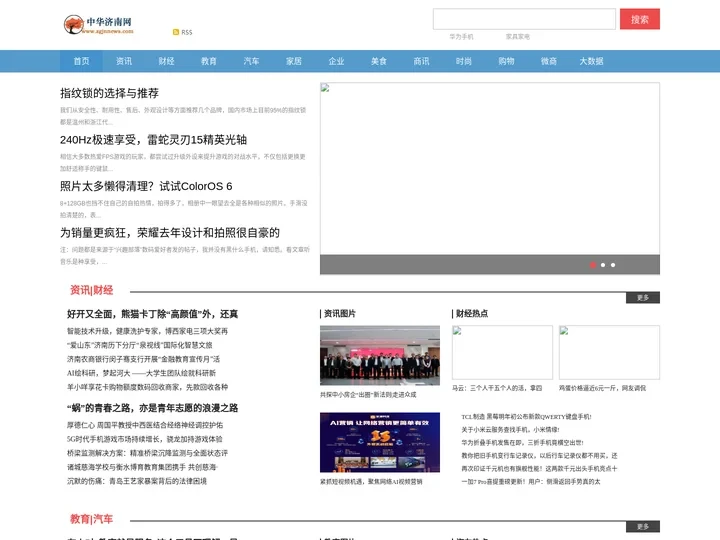Open headline 240Hz极速享受，雷蛇灵刃15精英光轴
Viewport: 720px width, 540px height.
pos(153,140)
